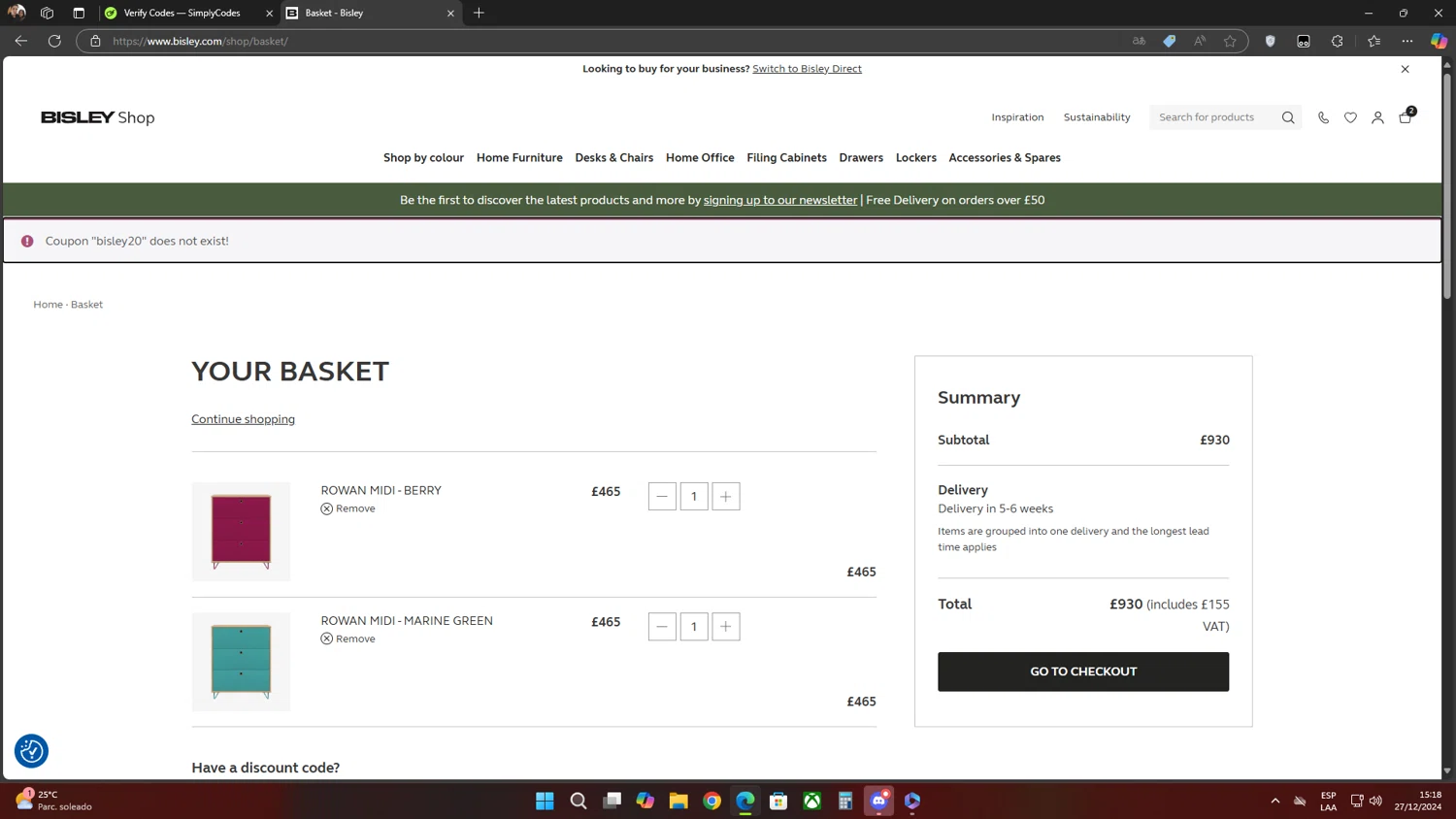1456x819 pixels.
Task: Click the search magnifier icon
Action: [1288, 117]
